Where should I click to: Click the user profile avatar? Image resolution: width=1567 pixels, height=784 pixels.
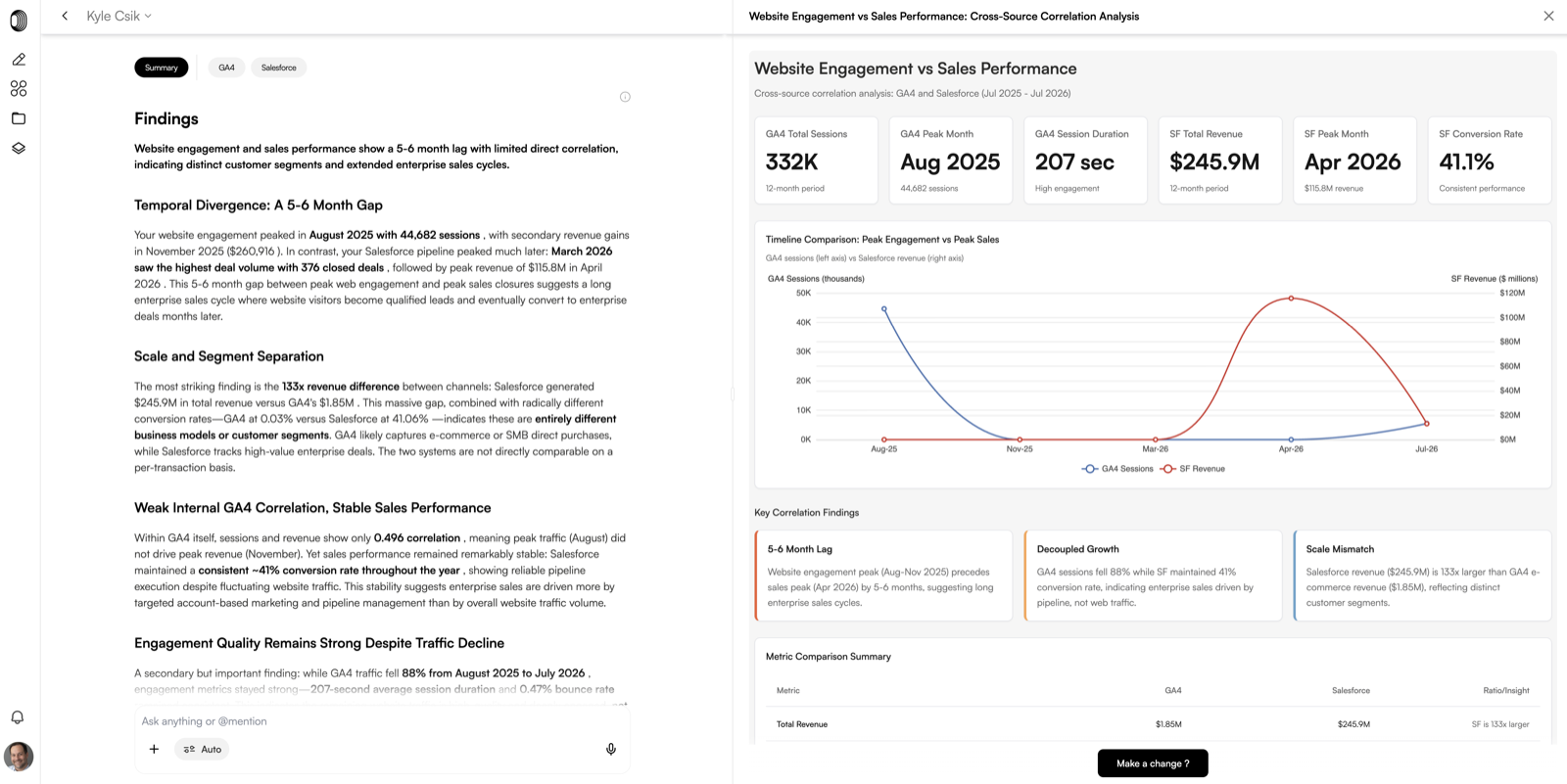pyautogui.click(x=19, y=757)
